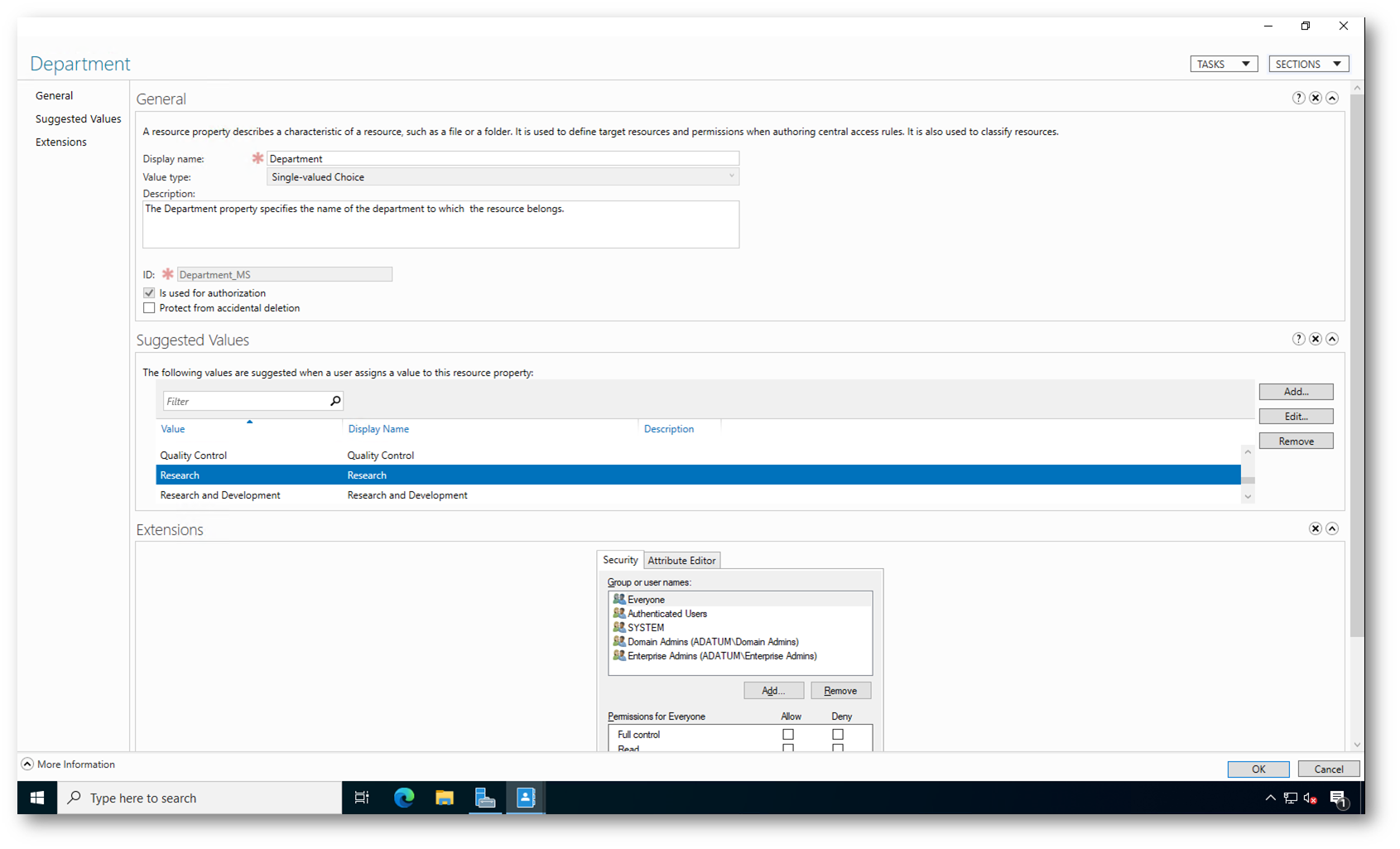1400x849 pixels.
Task: Click the help icon in General section header
Action: click(1298, 98)
